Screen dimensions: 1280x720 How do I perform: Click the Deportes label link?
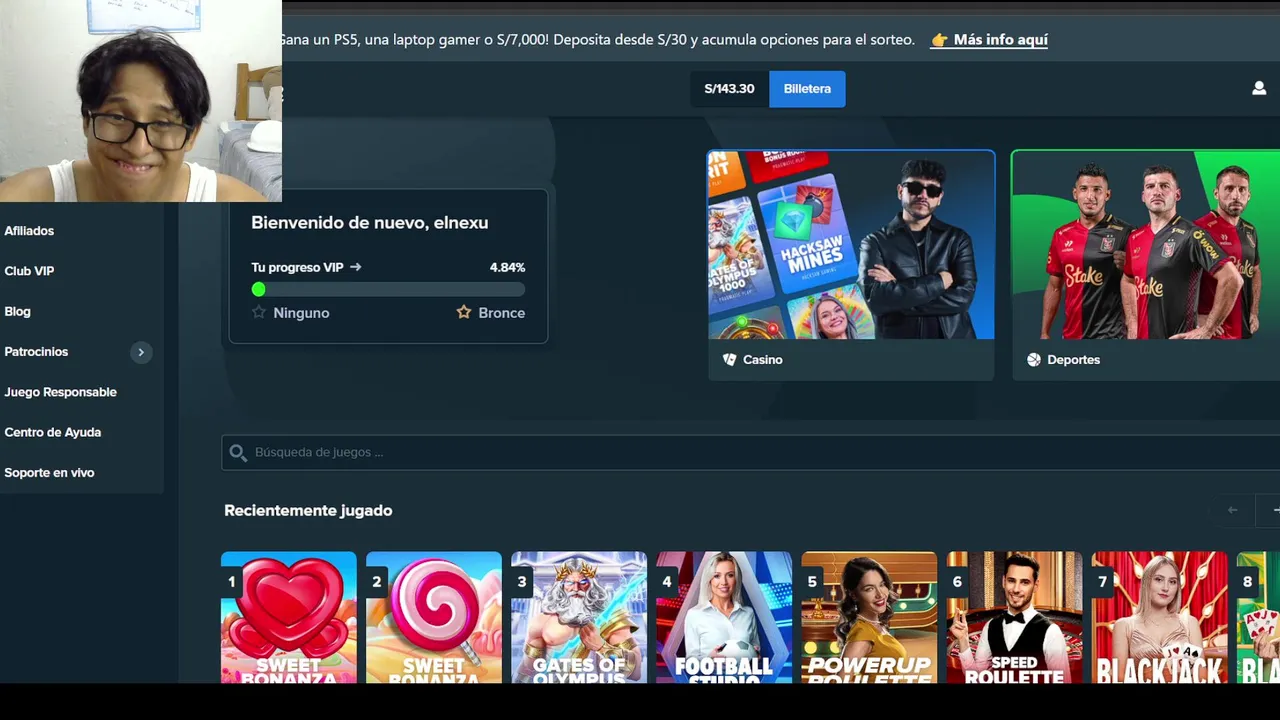(x=1073, y=359)
